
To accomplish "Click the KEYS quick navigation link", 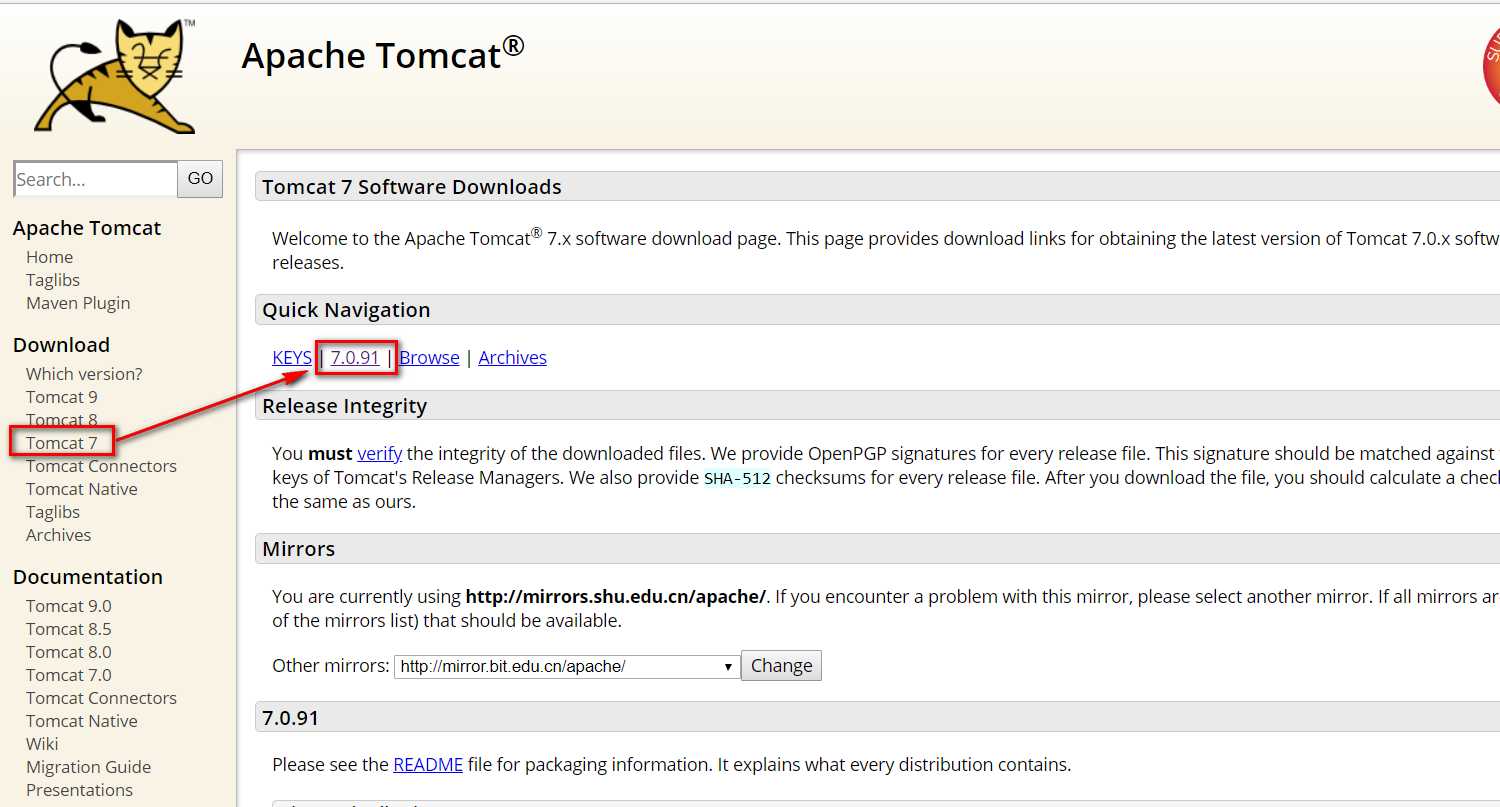I will (292, 357).
